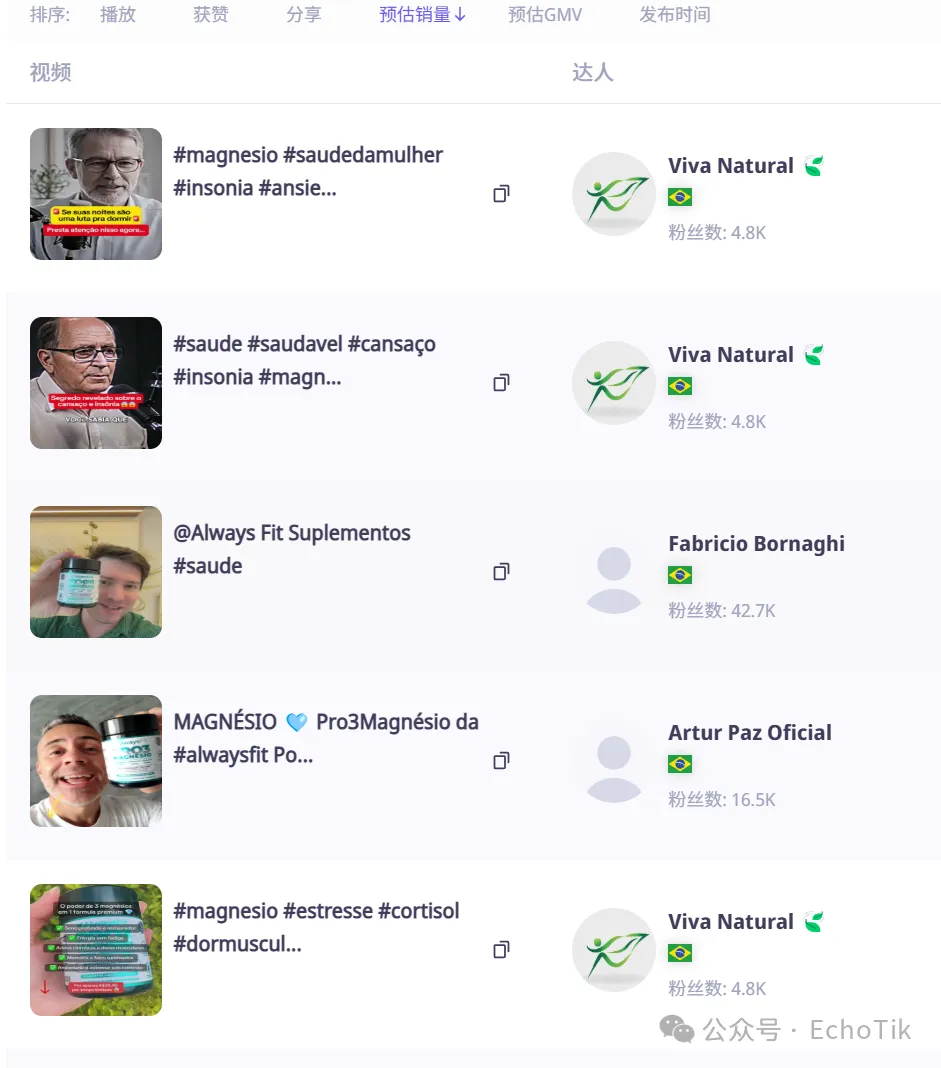Open Artur Paz Oficial's profile avatar
The width and height of the screenshot is (941, 1068).
point(613,761)
